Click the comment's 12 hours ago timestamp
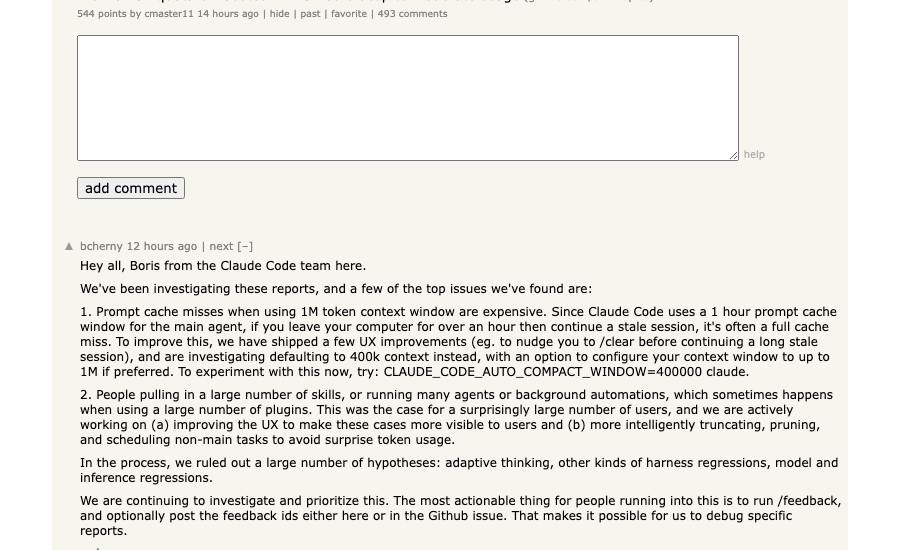The width and height of the screenshot is (900, 550). [x=162, y=246]
